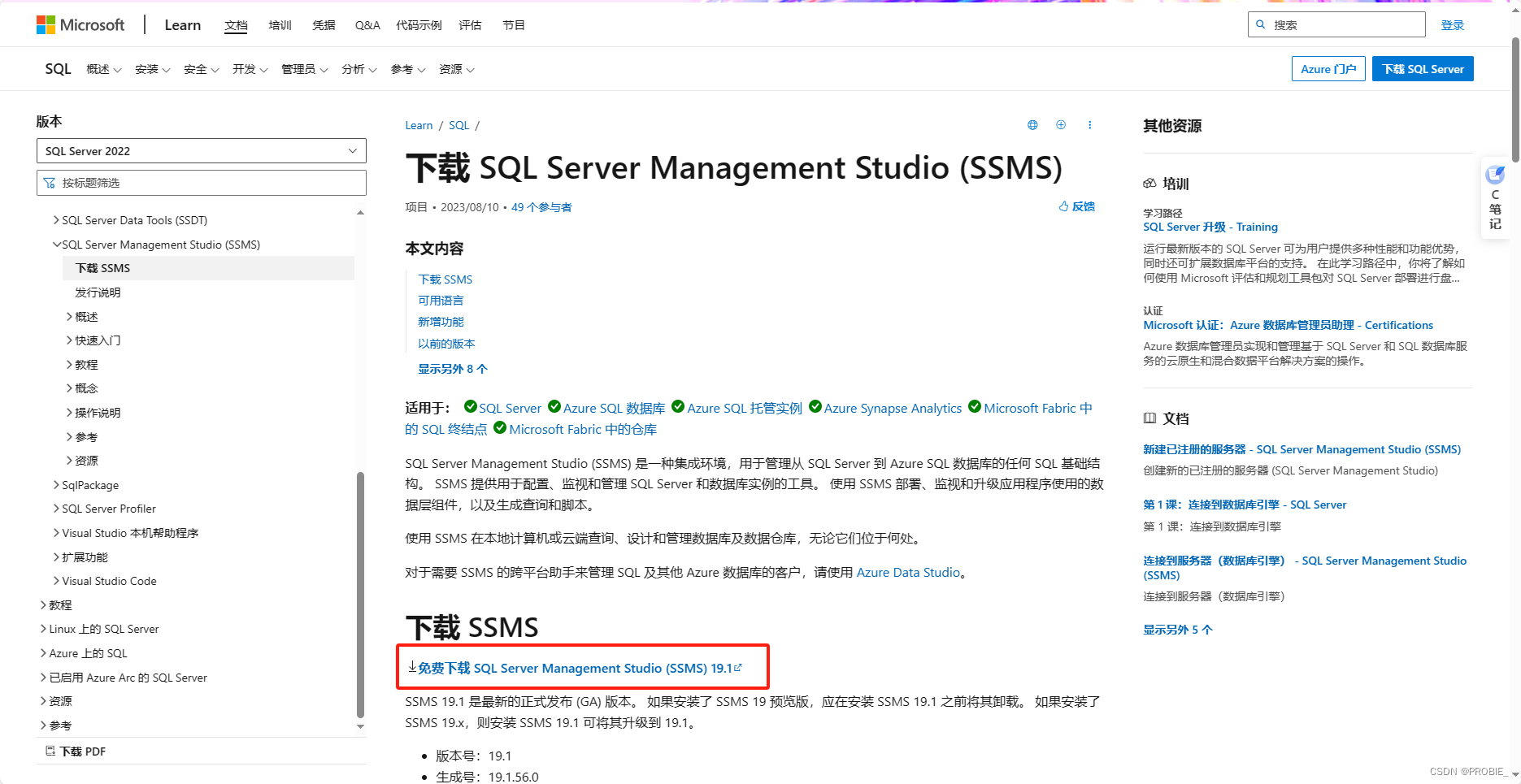The height and width of the screenshot is (784, 1521).
Task: Collapse SQL Server Management Studio (SSMS) node
Action: 56,245
